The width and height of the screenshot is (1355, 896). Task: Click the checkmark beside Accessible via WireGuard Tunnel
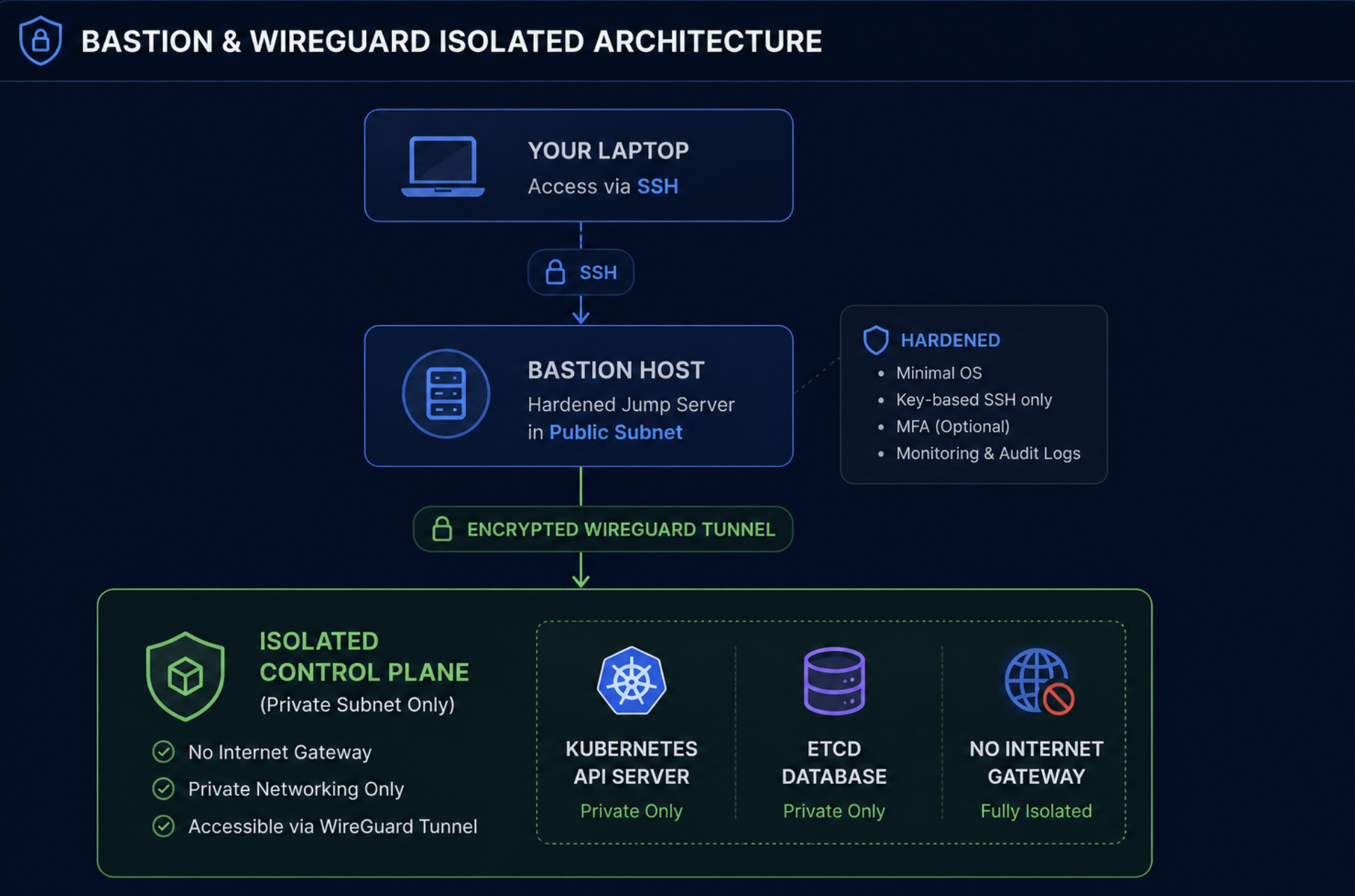(163, 826)
